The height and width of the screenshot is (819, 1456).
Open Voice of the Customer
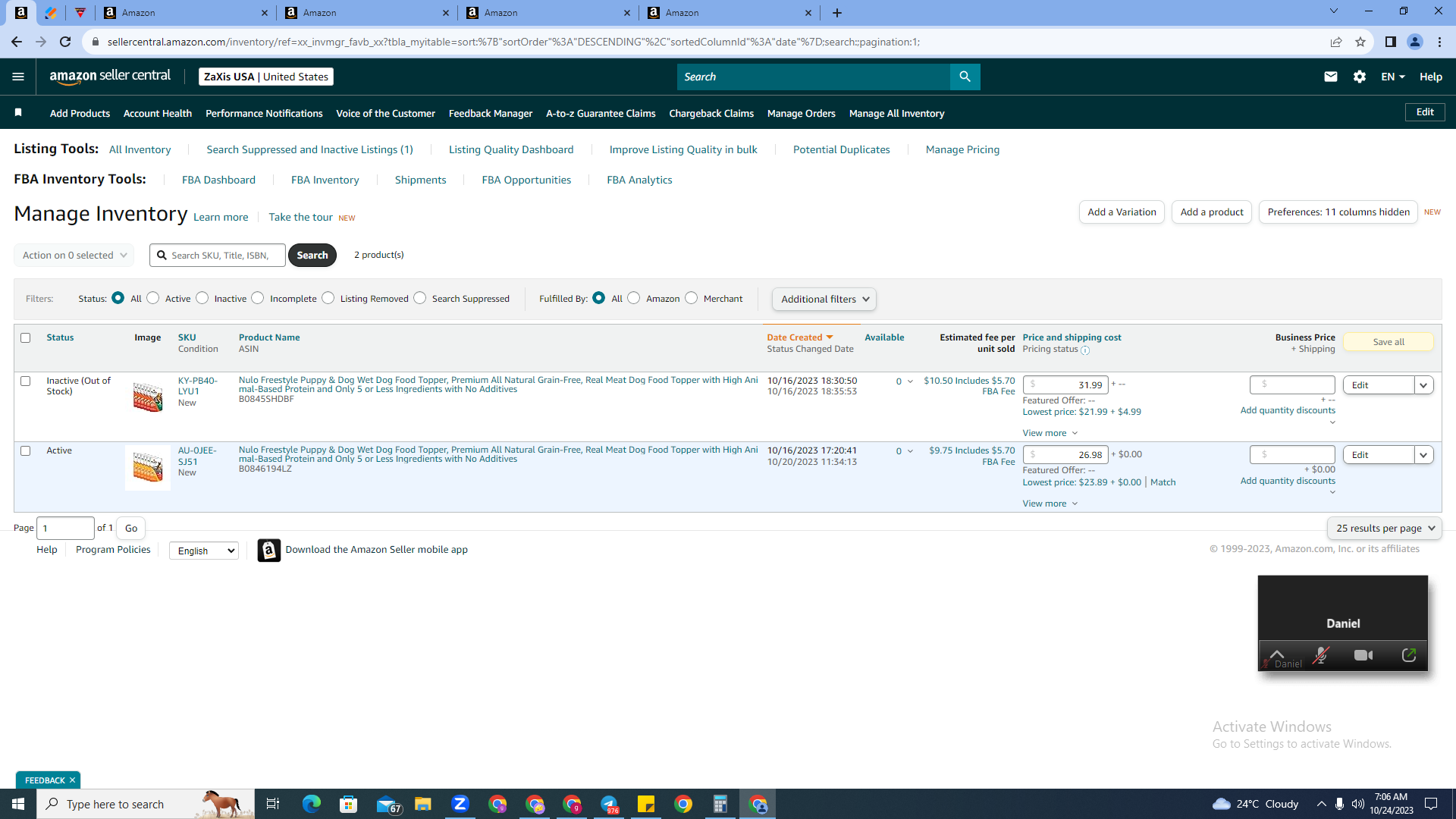coord(385,114)
